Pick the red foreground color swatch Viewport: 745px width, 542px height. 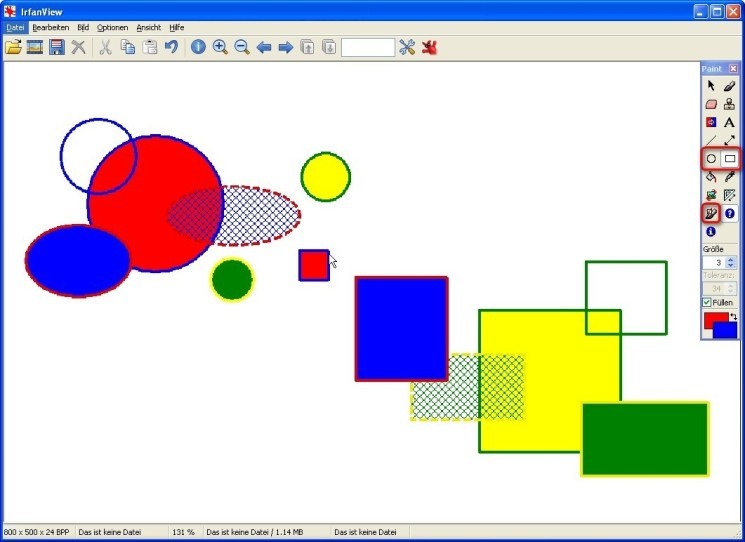point(713,318)
